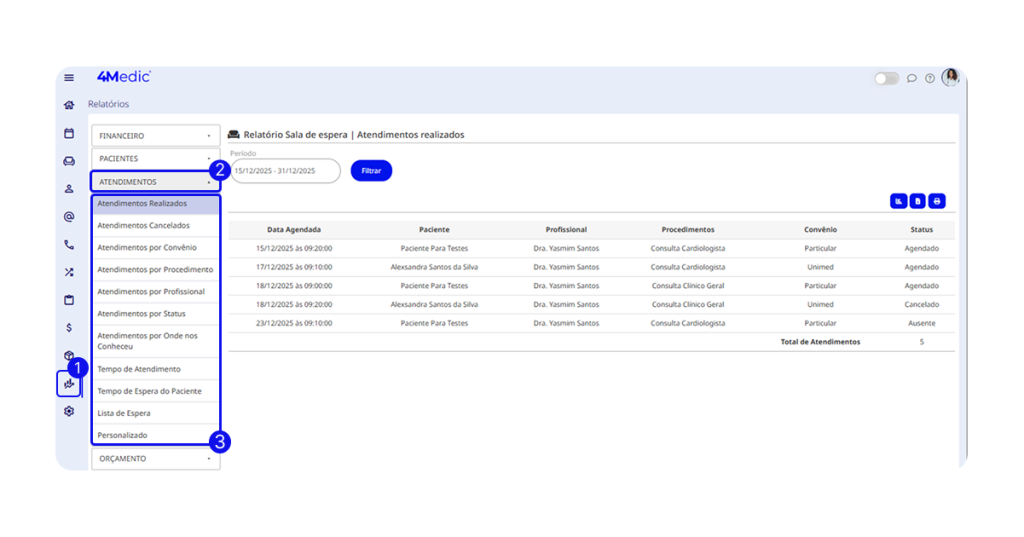Screen dimensions: 1024x537
Task: Click the phone icon in sidebar
Action: [x=69, y=244]
